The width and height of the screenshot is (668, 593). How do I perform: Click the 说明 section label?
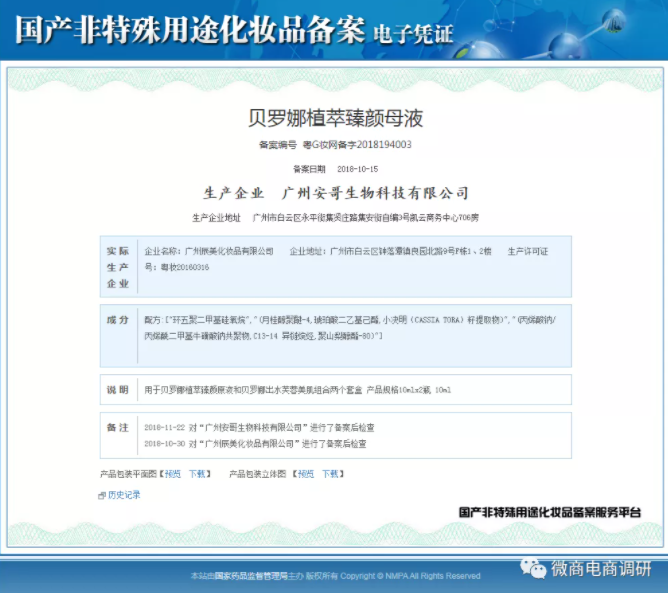pos(118,390)
